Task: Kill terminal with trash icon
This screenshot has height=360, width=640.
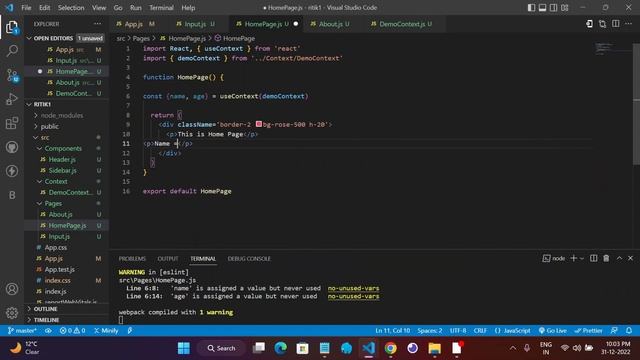Action: click(606, 258)
